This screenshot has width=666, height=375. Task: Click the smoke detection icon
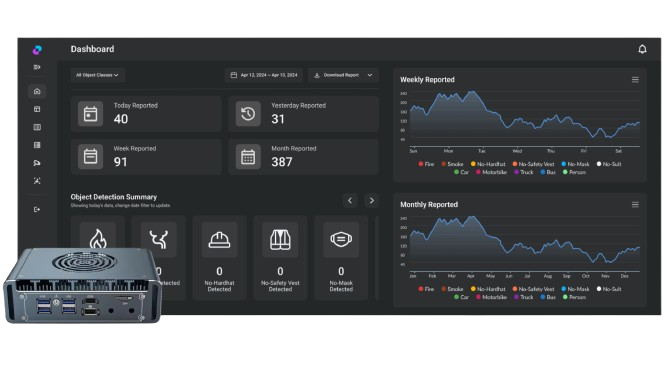pyautogui.click(x=158, y=239)
